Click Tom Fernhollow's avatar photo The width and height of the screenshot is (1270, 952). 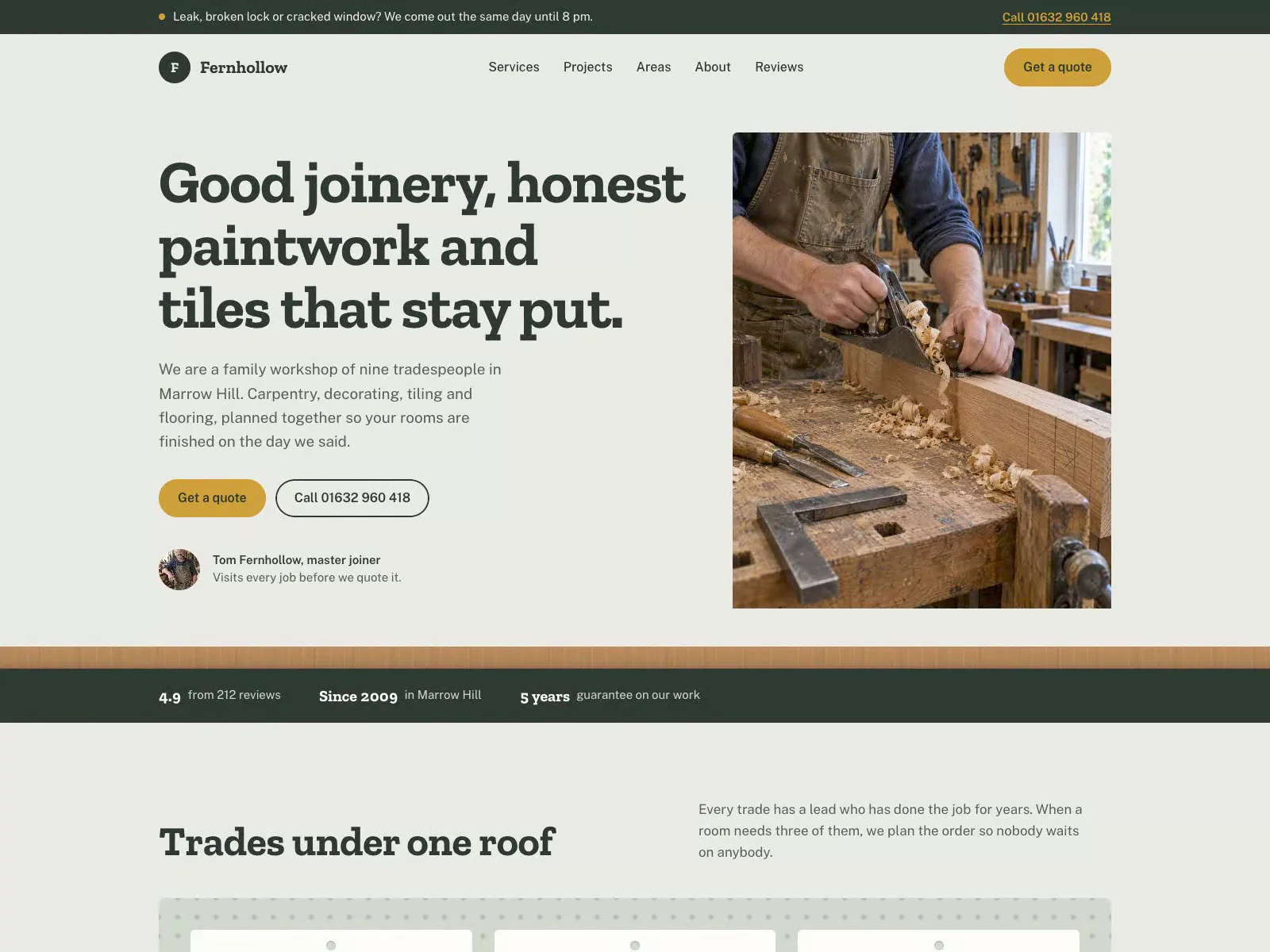179,570
